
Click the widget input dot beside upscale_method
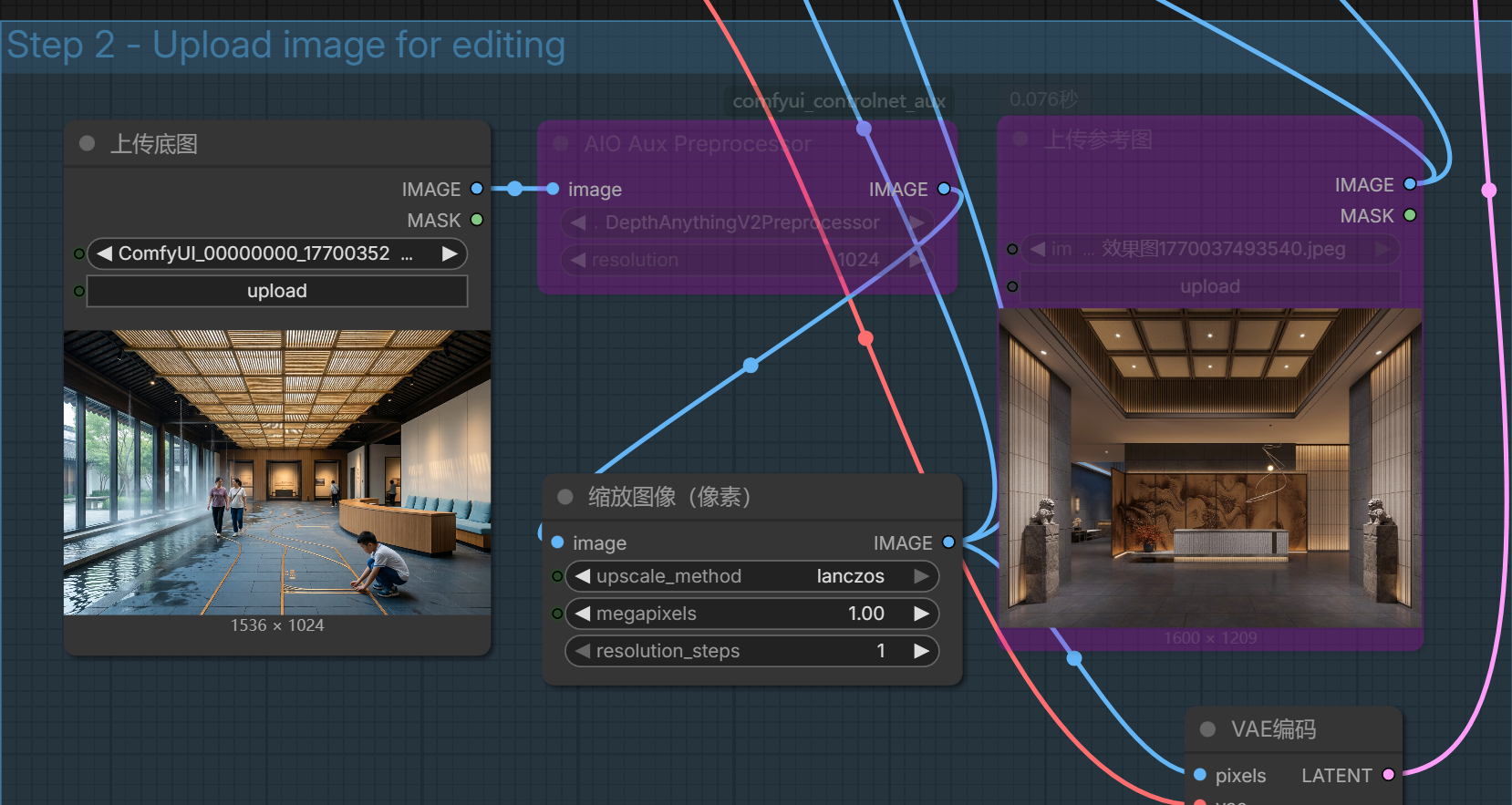[557, 576]
